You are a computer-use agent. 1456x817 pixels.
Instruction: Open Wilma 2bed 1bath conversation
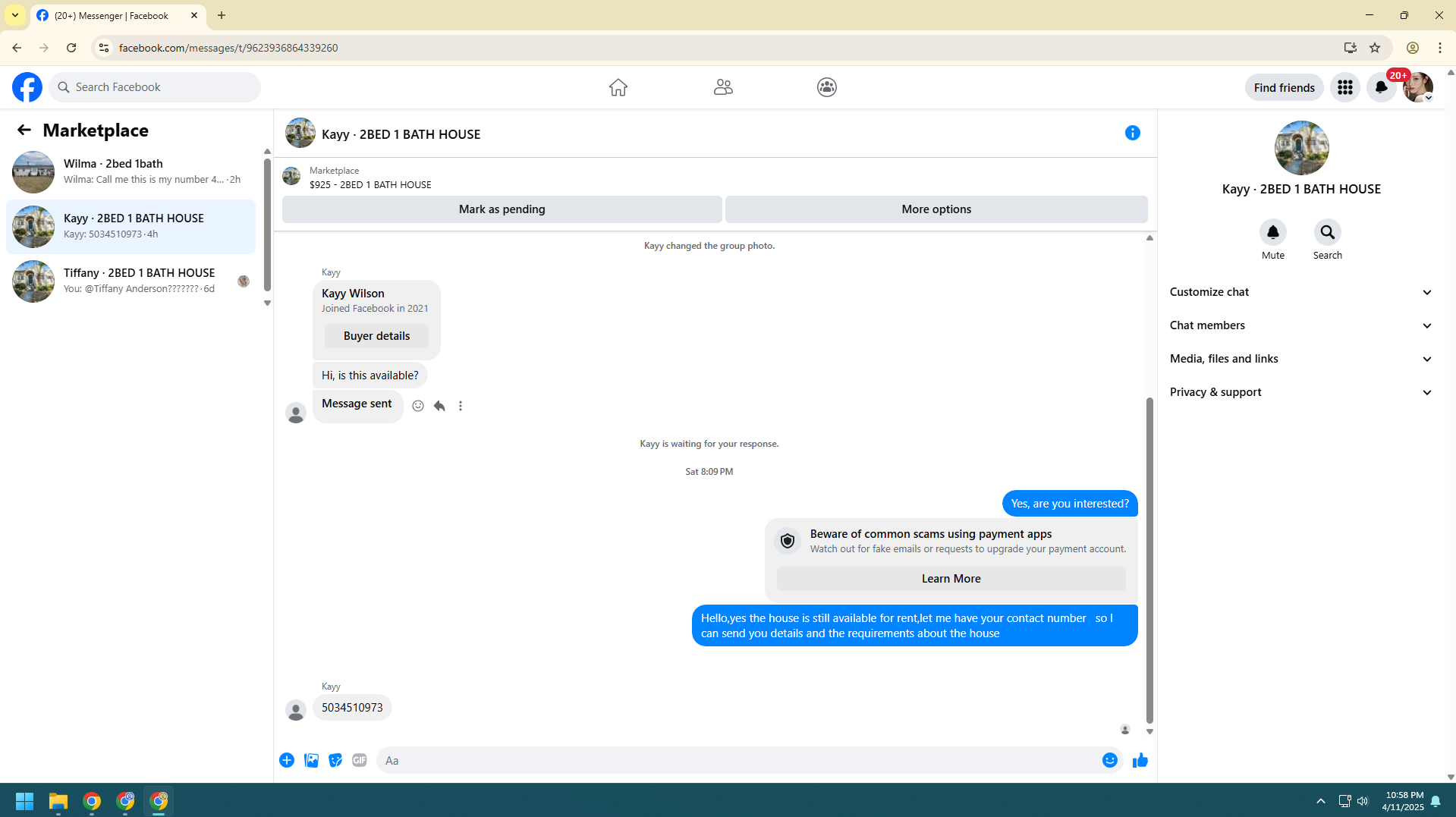131,172
